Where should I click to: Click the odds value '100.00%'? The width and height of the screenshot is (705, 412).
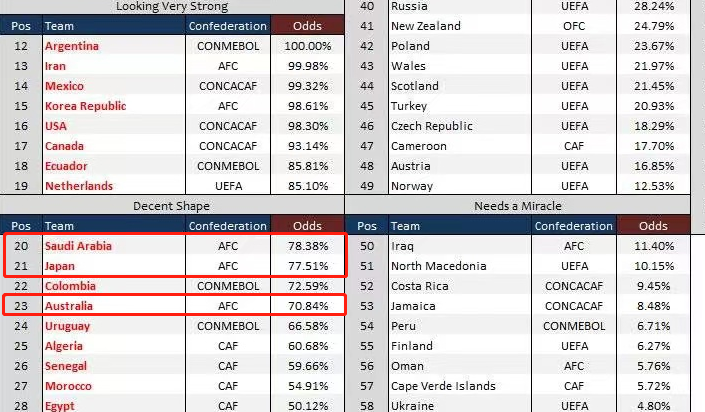[x=308, y=46]
